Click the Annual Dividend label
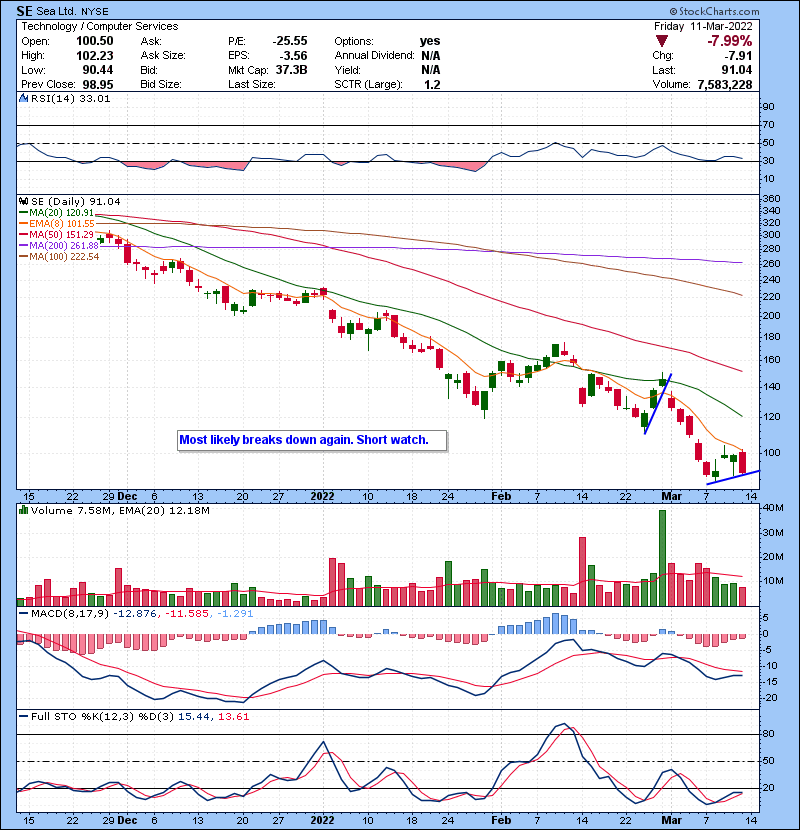800x830 pixels. 374,56
